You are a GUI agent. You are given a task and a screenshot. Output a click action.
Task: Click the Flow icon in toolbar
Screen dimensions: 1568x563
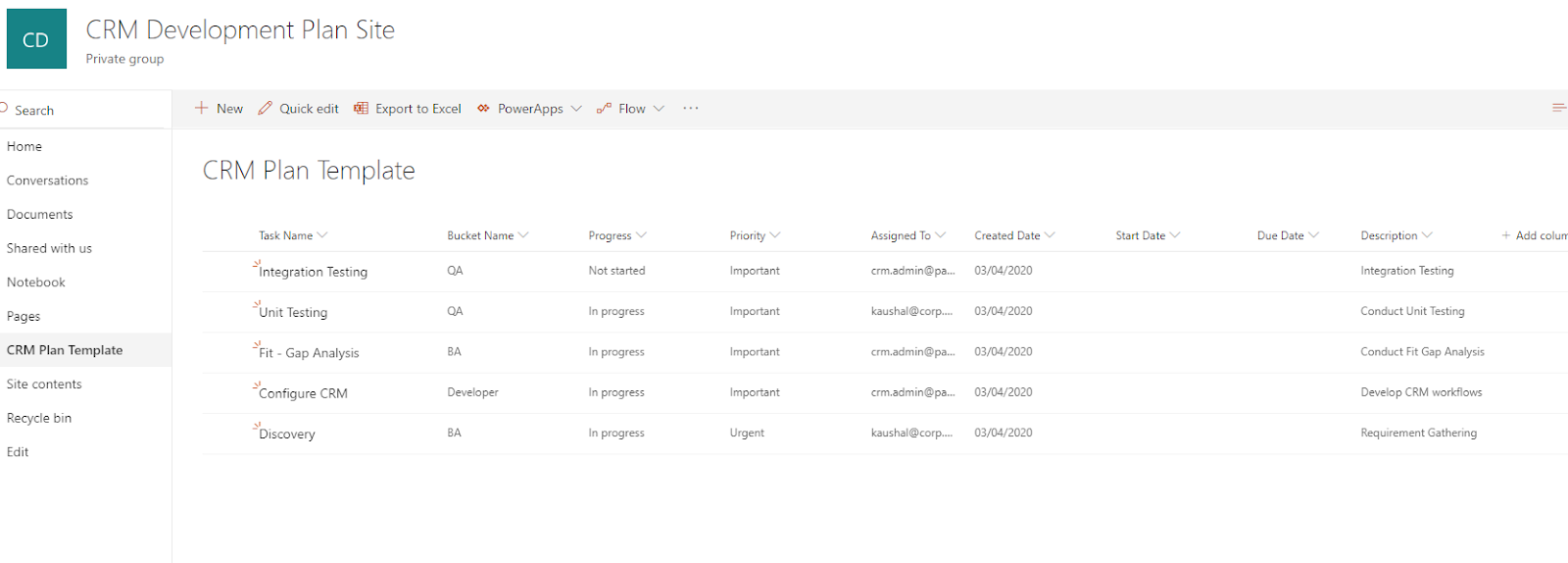coord(604,108)
